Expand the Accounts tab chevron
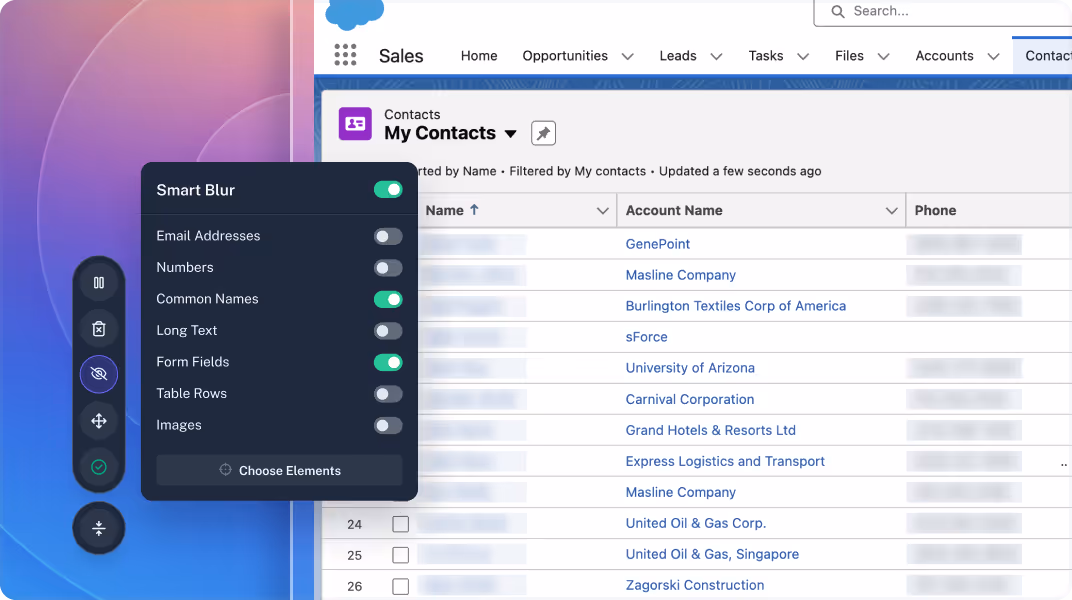 pos(993,56)
